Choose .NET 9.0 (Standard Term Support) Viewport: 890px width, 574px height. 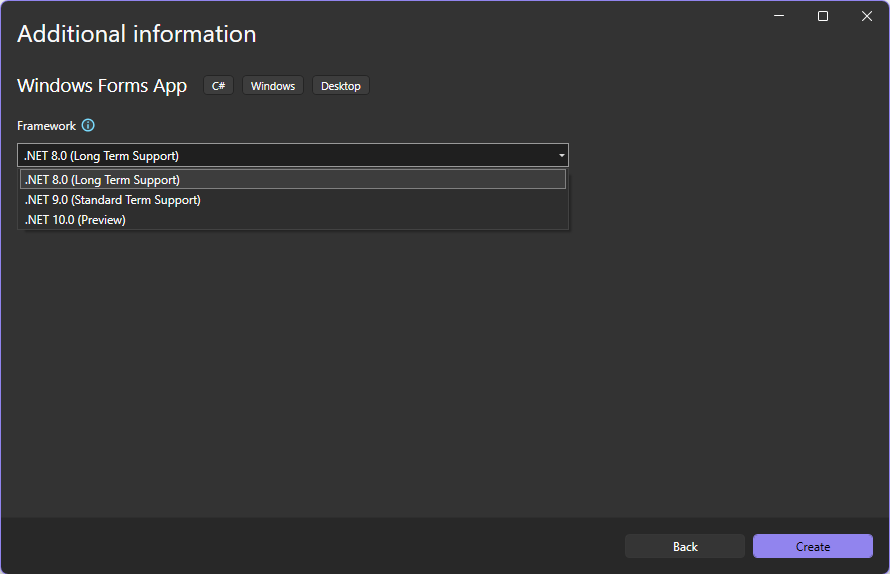tap(293, 200)
